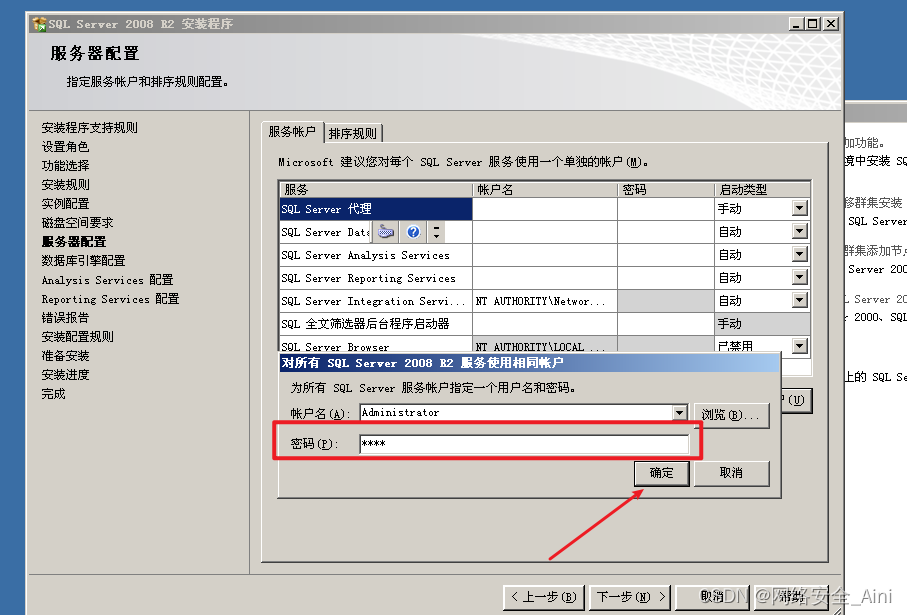Image resolution: width=907 pixels, height=615 pixels.
Task: Click 安装规则 in the step list
Action: coord(65,185)
